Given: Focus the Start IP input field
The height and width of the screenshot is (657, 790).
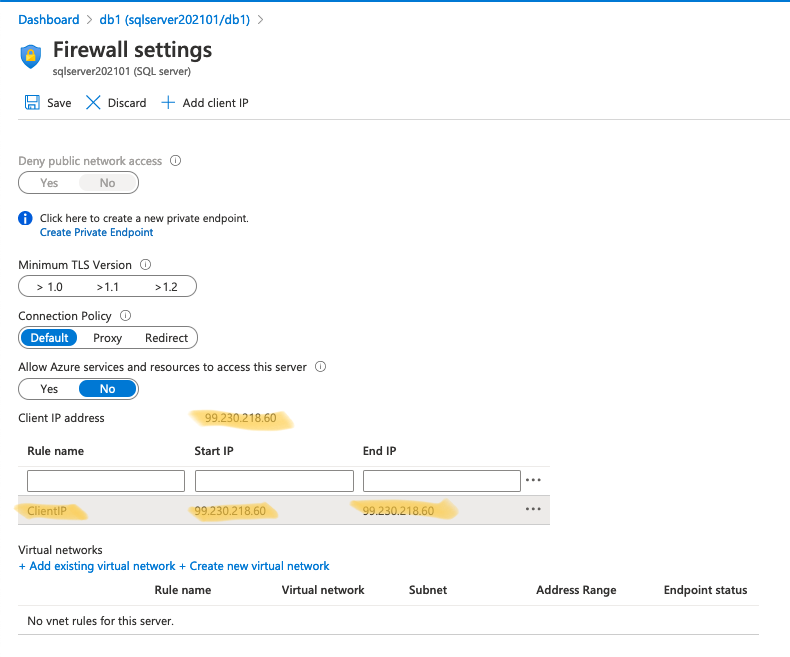Looking at the screenshot, I should coord(274,481).
